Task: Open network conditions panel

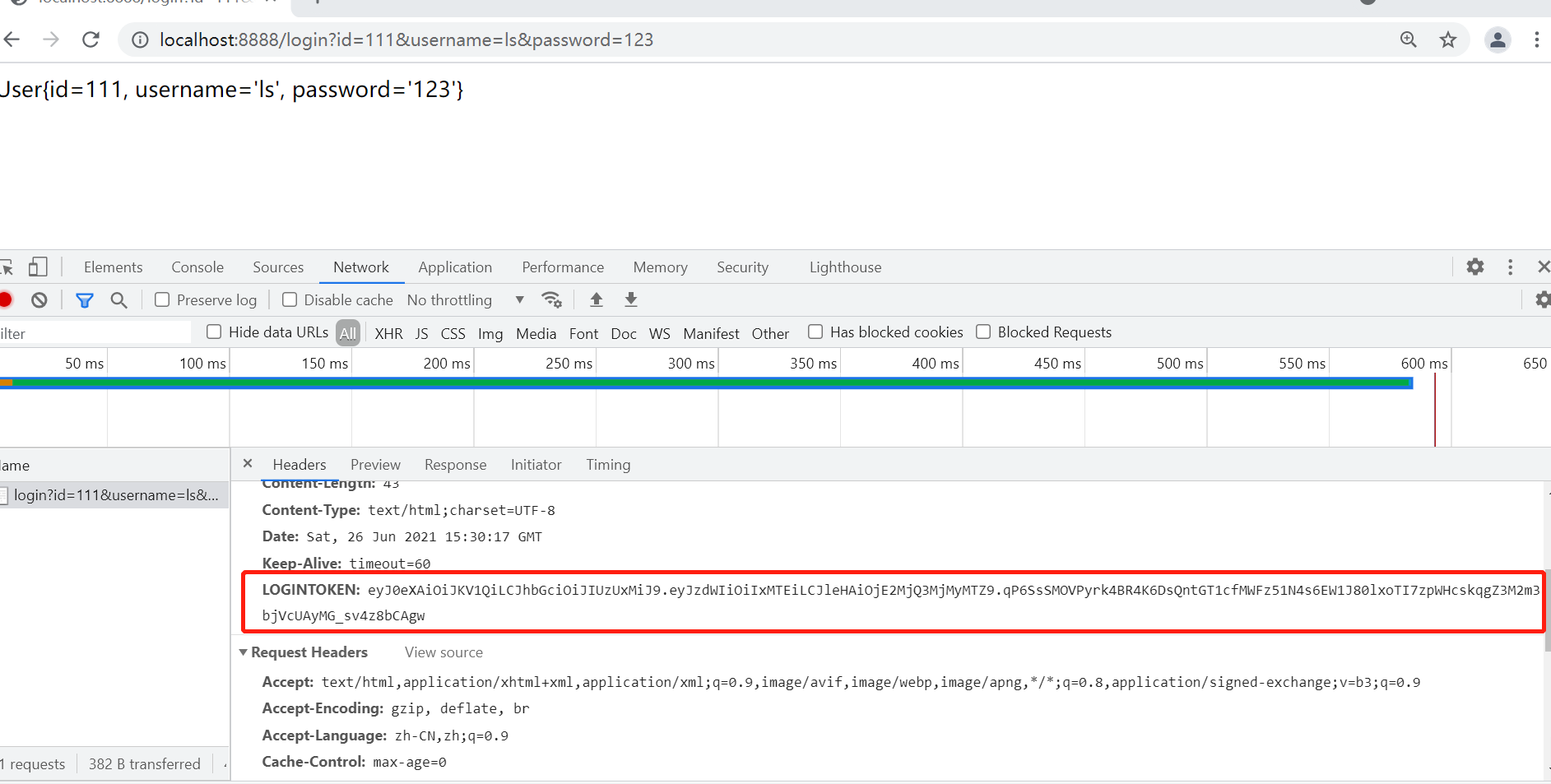Action: (552, 300)
